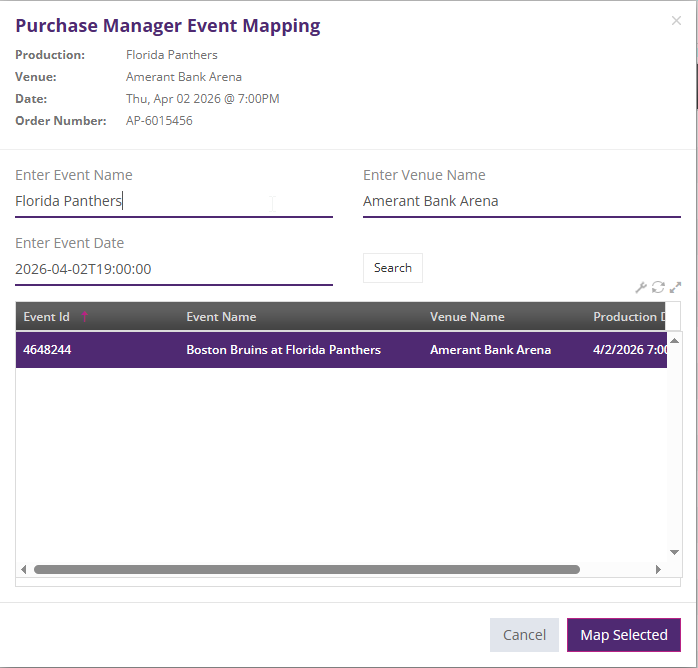
Task: Click 4/2/2026 production date cell
Action: tap(629, 350)
